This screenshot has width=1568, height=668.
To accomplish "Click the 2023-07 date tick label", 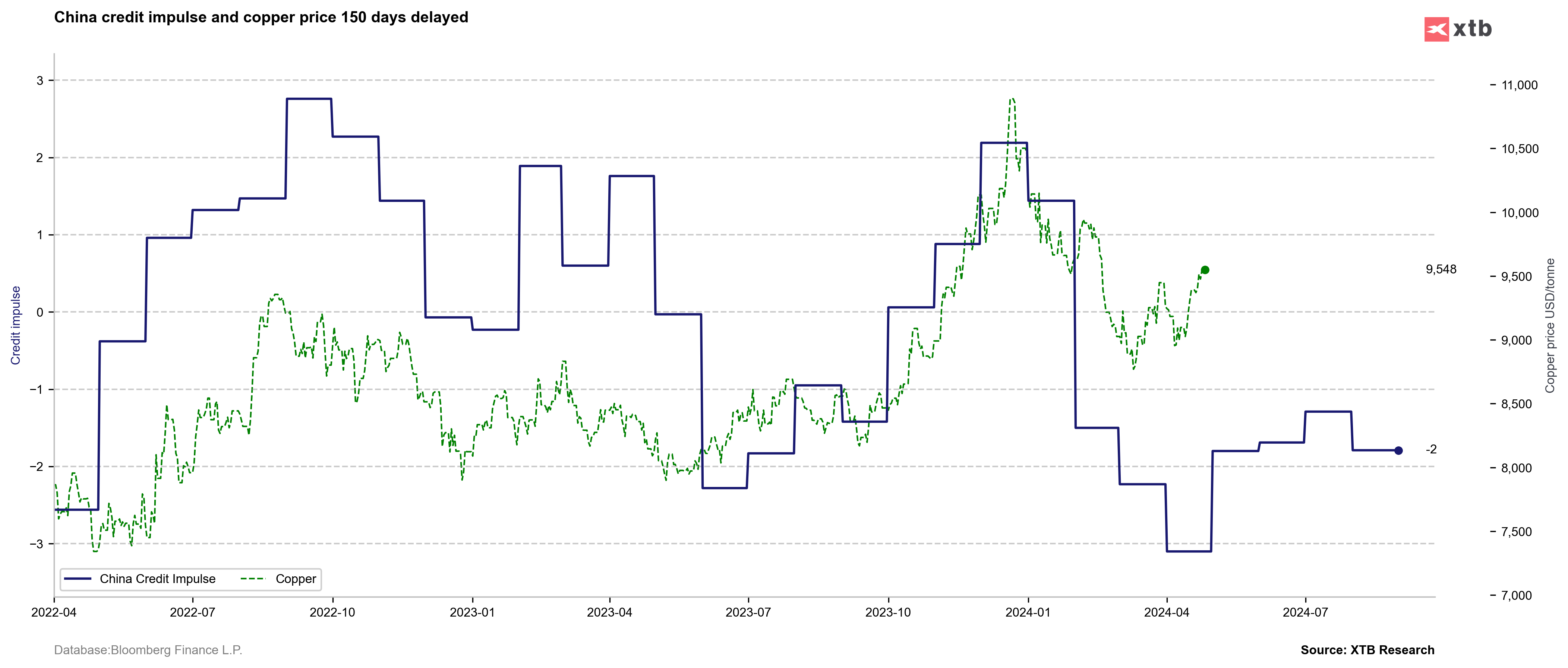I will pyautogui.click(x=748, y=612).
